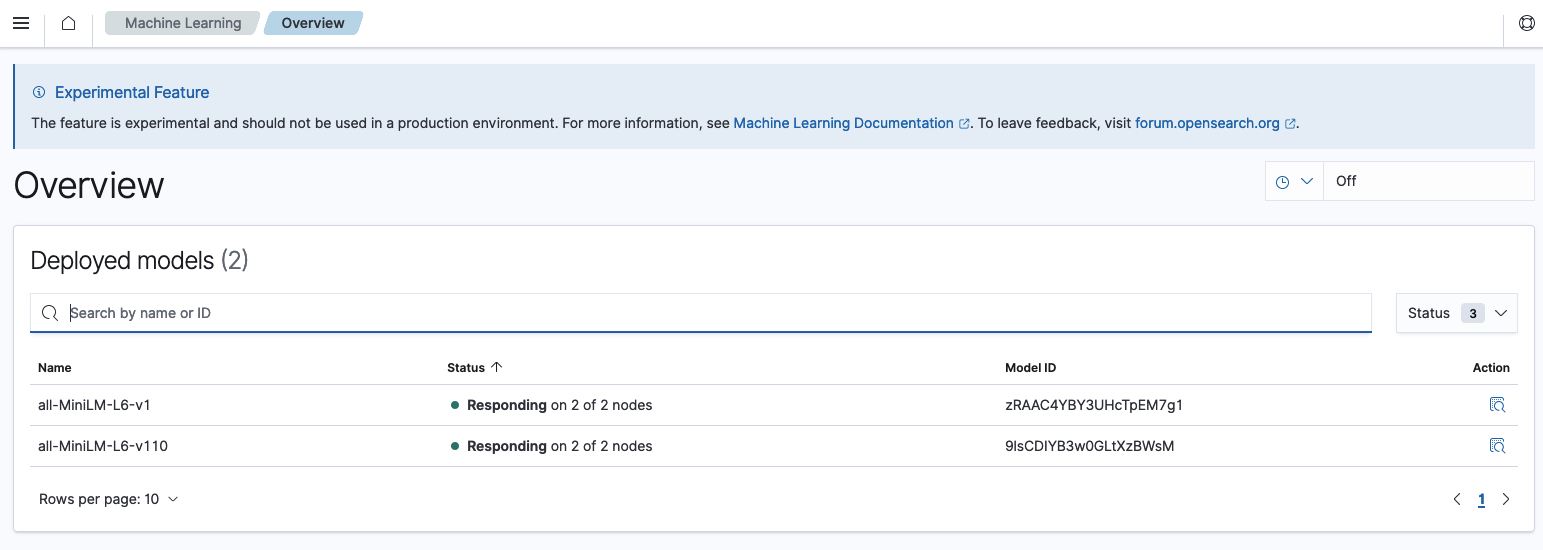Screen dimensions: 1543x550
Task: Open the help icon in header
Action: coord(1526,23)
